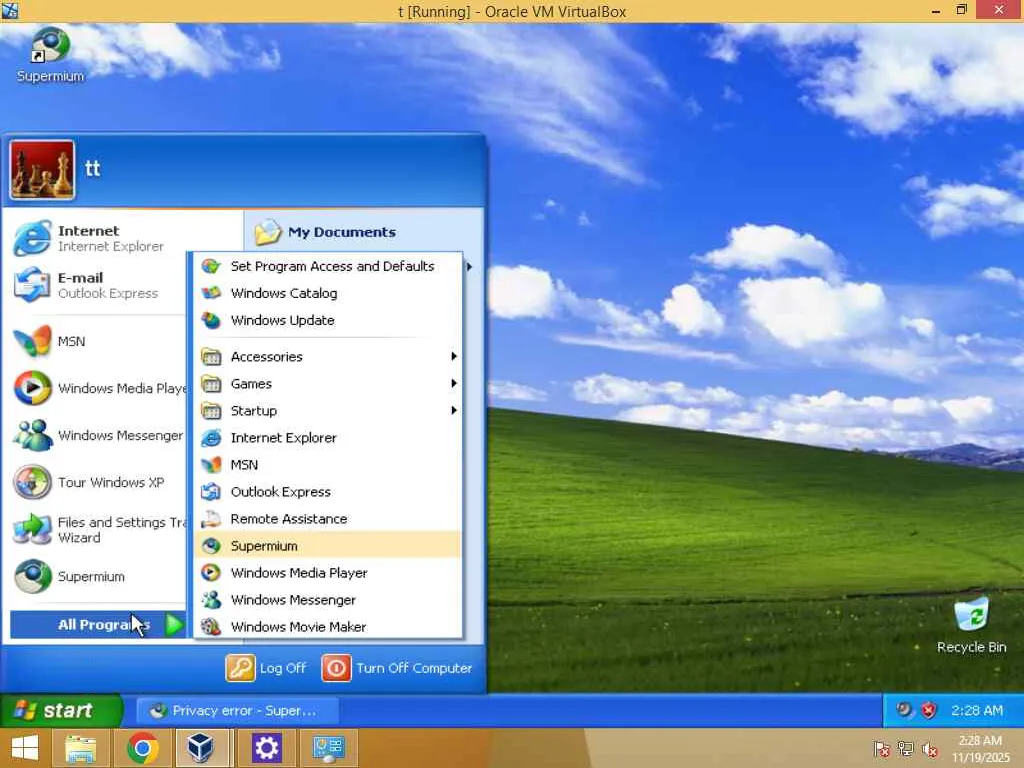Select Windows Update in programs list

click(328, 321)
